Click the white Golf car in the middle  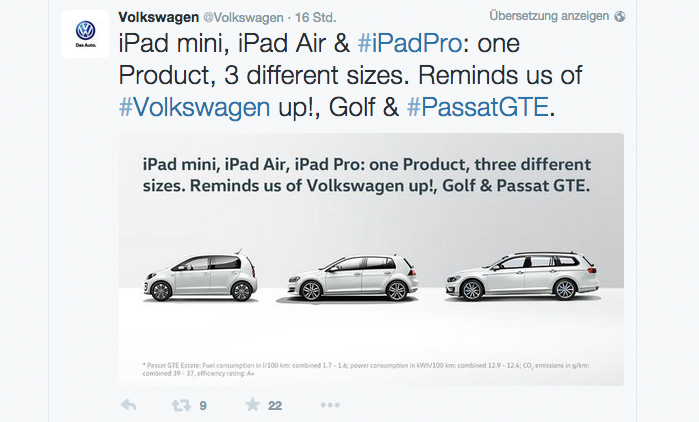click(352, 278)
